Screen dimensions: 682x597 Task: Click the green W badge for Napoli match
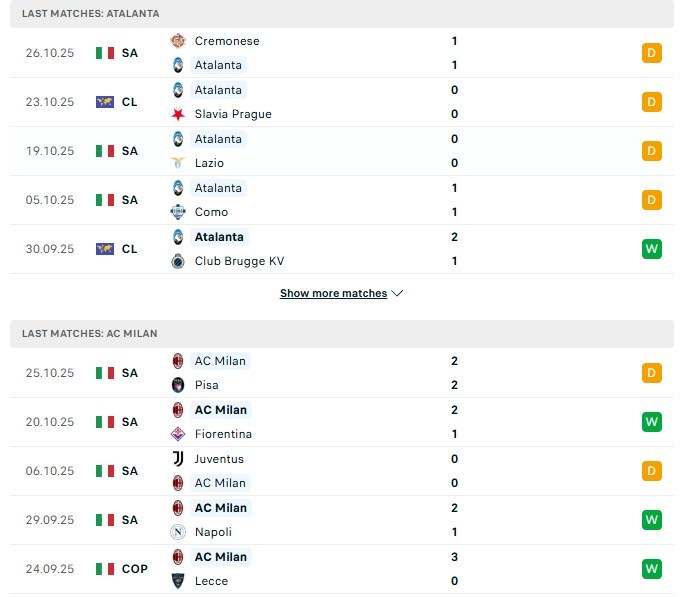click(652, 520)
